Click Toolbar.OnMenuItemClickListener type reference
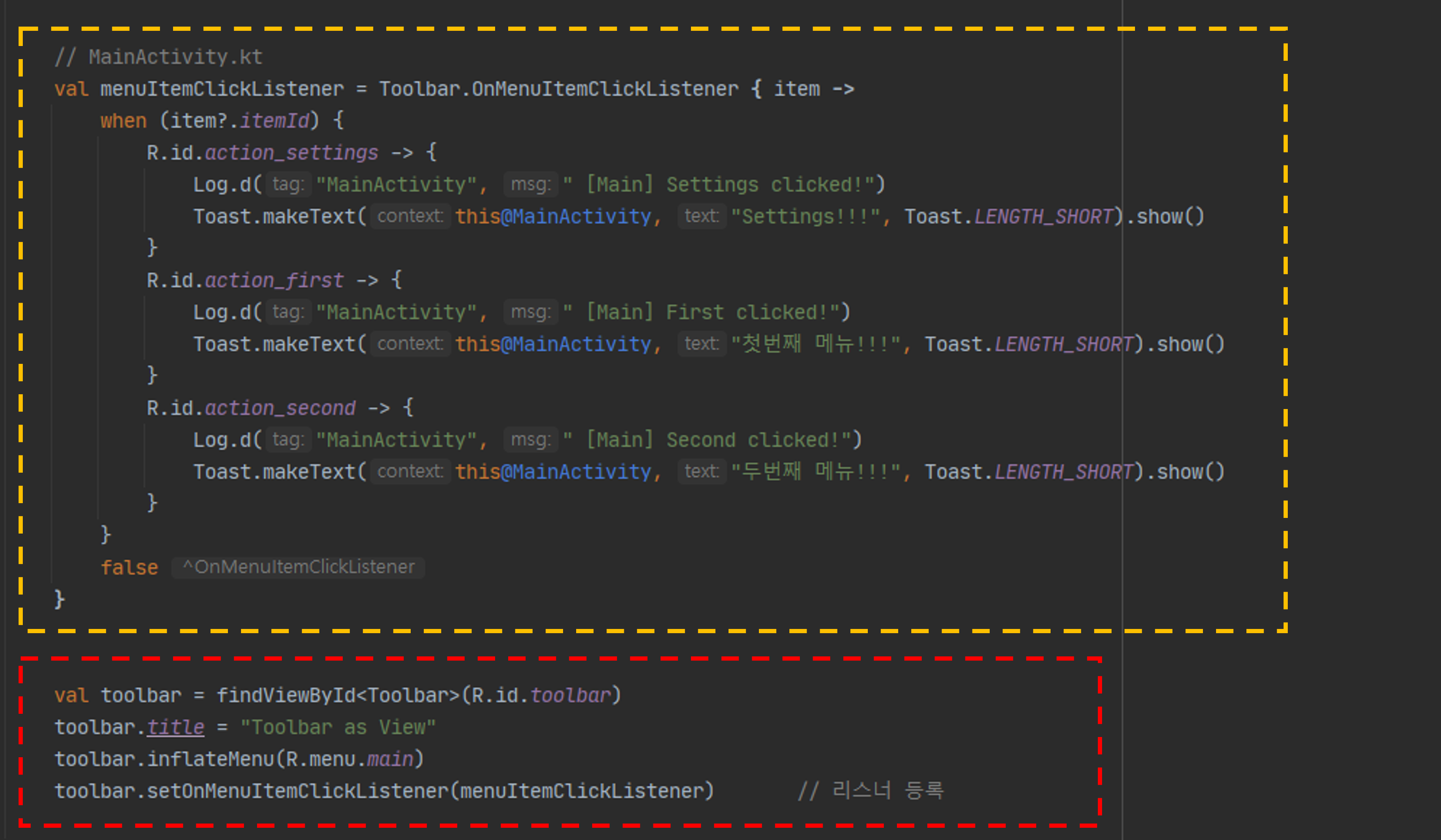This screenshot has height=840, width=1441. point(558,89)
